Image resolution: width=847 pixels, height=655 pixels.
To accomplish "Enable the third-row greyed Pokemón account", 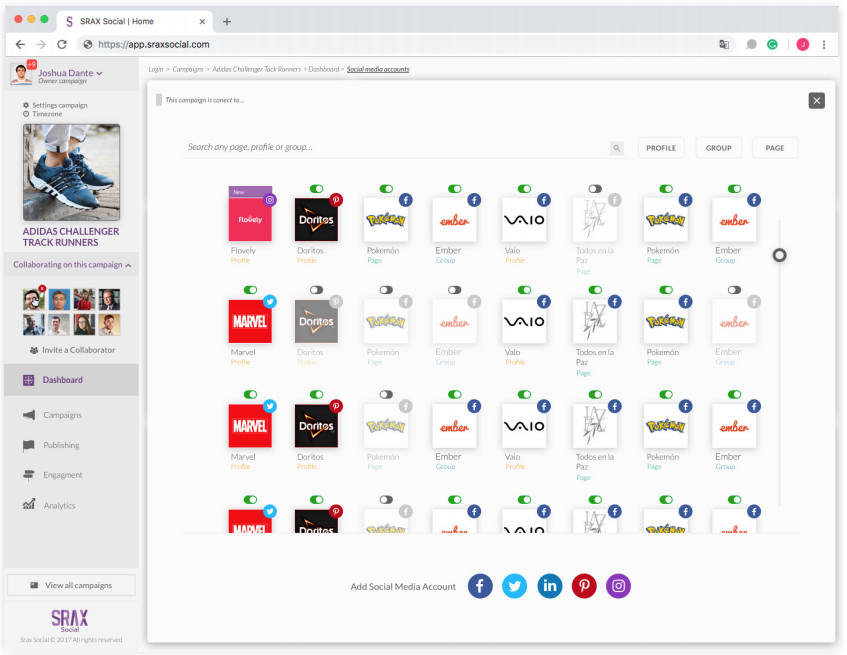I will [386, 395].
